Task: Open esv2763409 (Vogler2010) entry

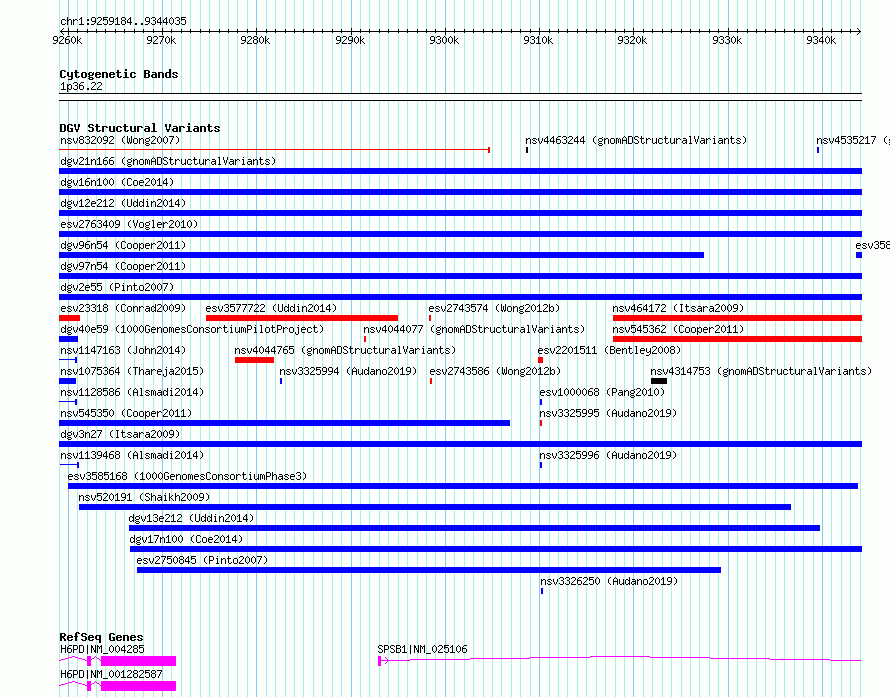Action: click(x=129, y=224)
